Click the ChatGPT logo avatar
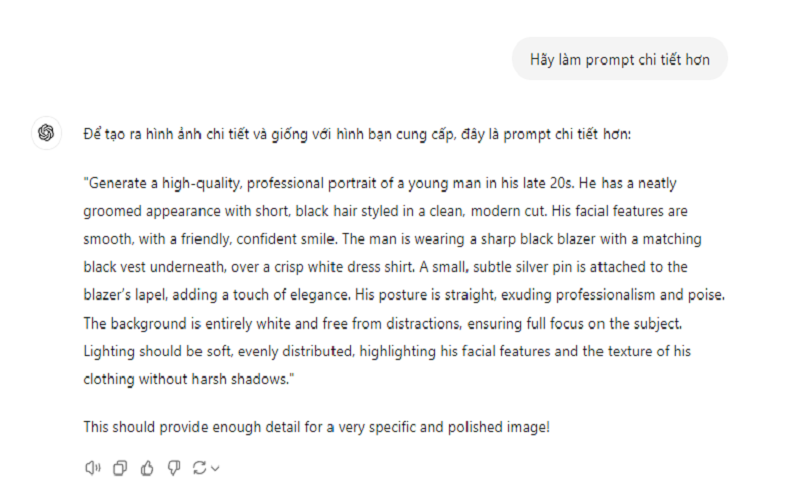The image size is (800, 500). click(46, 133)
